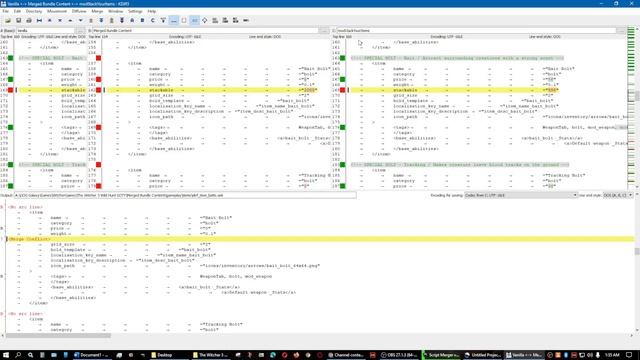This screenshot has width=640, height=360.
Task: Click the Print toolbar icon
Action: click(x=29, y=20)
